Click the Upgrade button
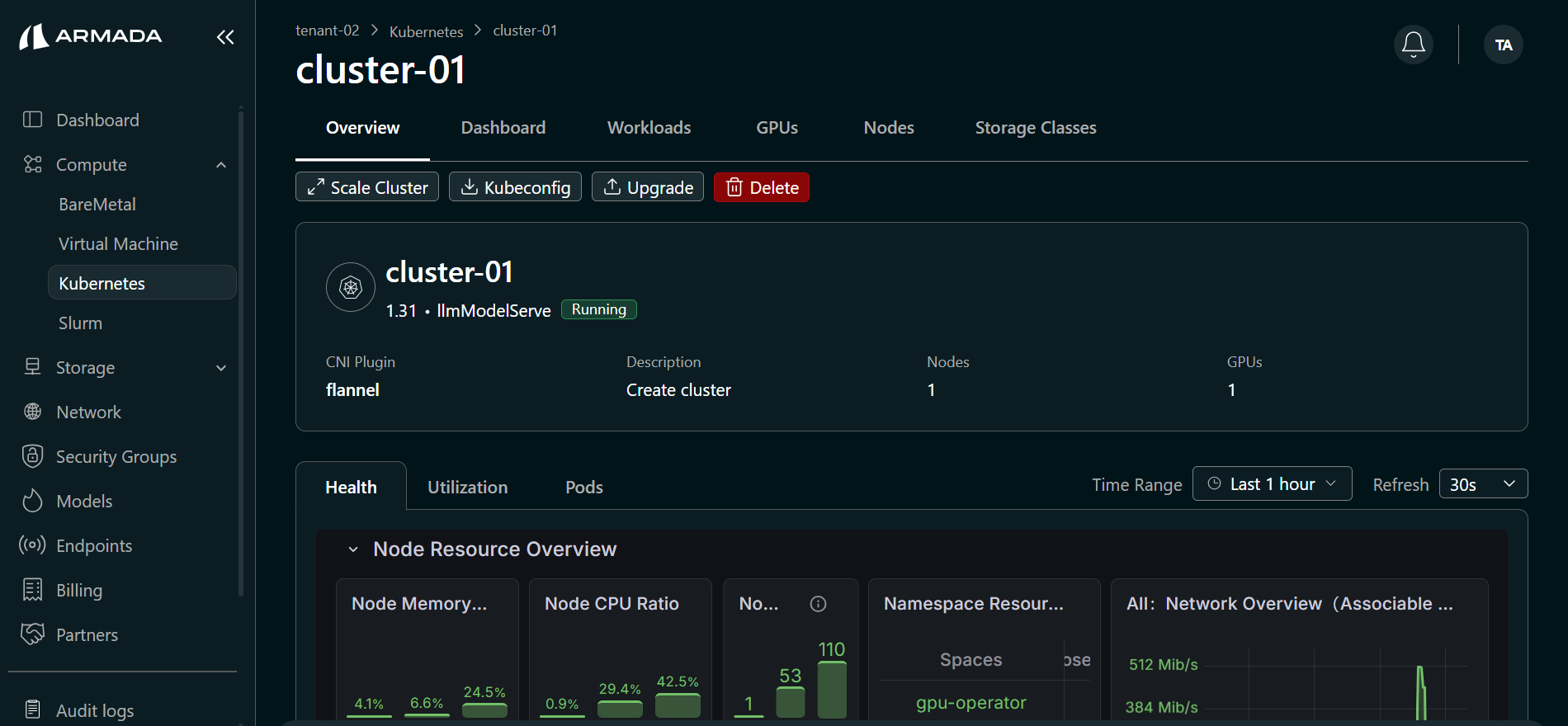Image resolution: width=1568 pixels, height=726 pixels. 648,187
